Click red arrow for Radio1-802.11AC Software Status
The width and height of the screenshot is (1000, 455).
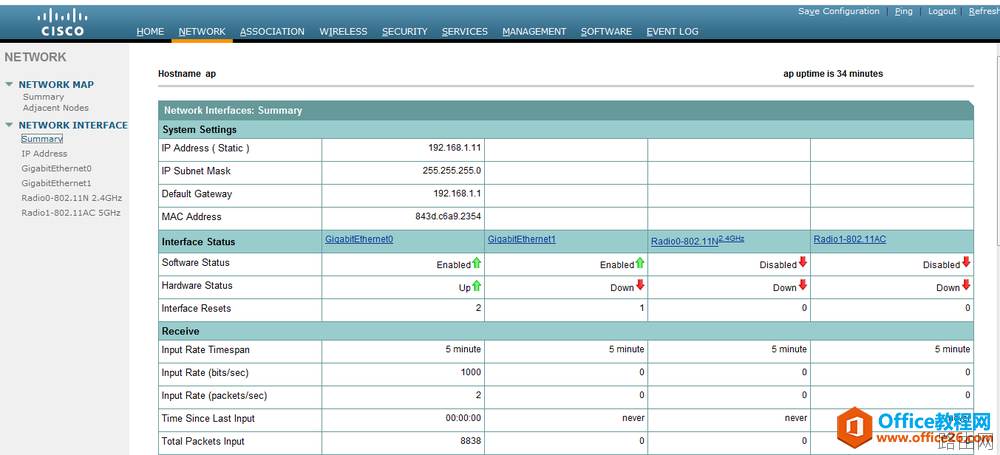[x=966, y=262]
